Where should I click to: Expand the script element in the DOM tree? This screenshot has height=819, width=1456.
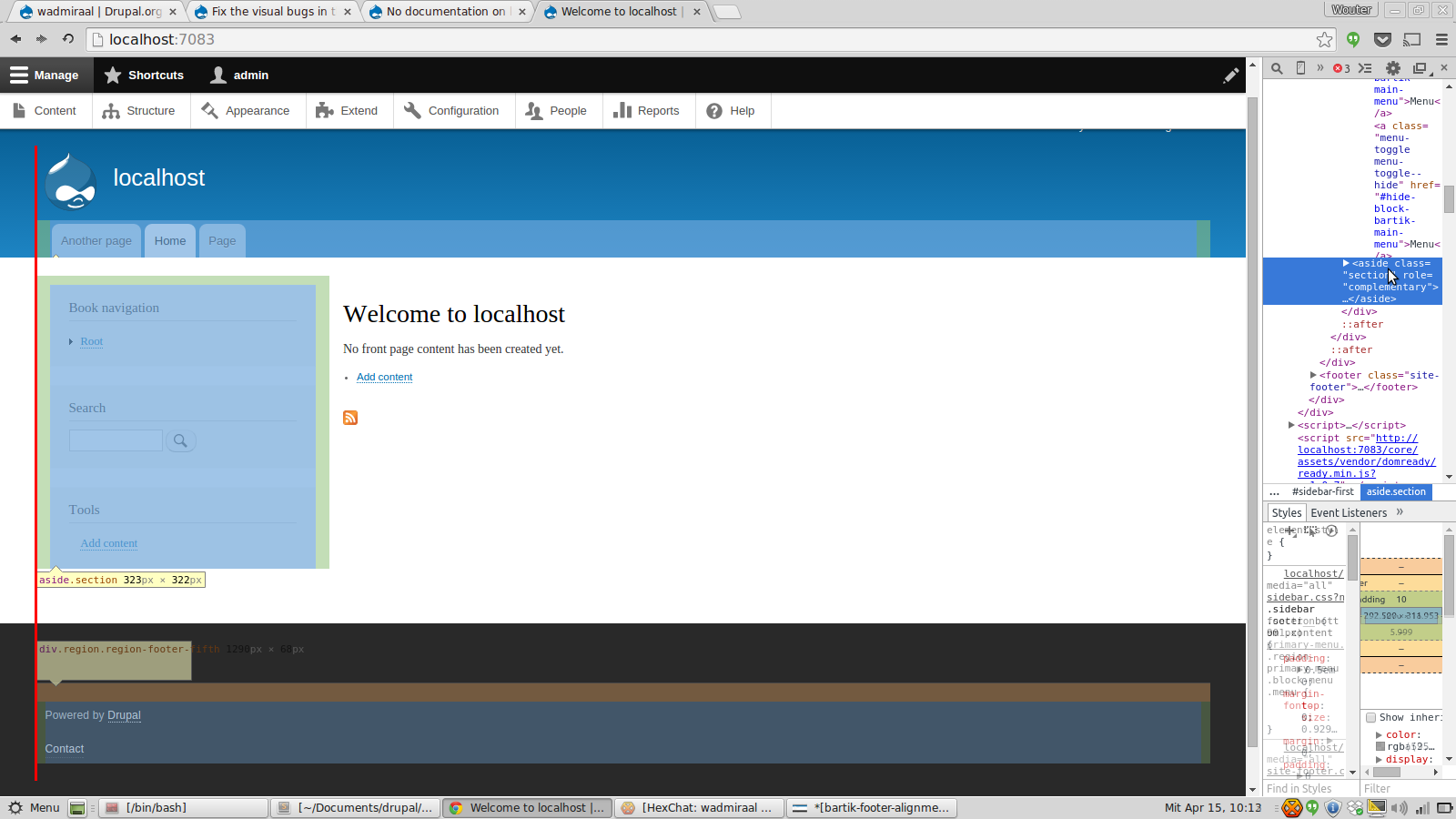[1290, 425]
